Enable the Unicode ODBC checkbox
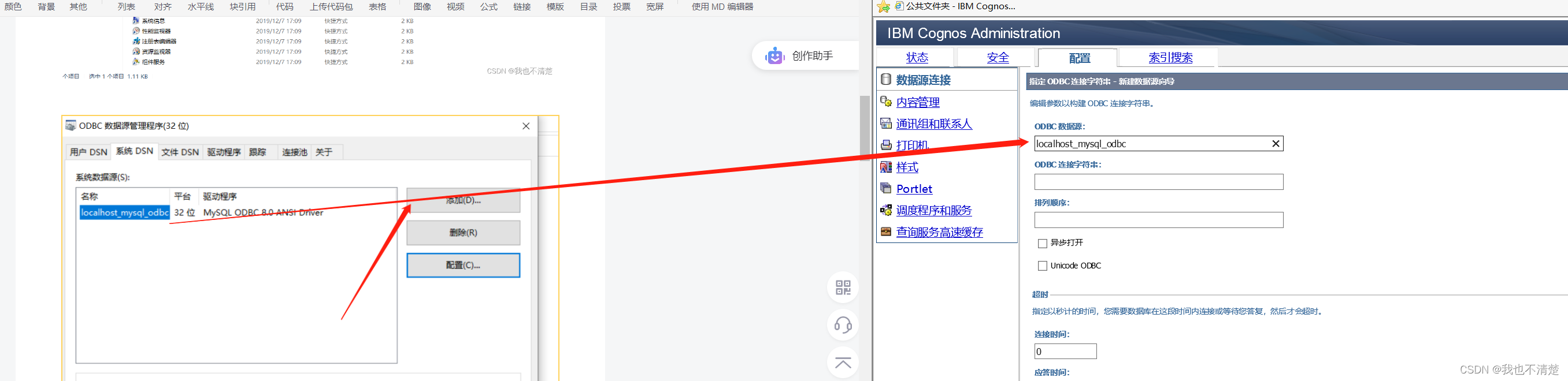 coord(1042,266)
